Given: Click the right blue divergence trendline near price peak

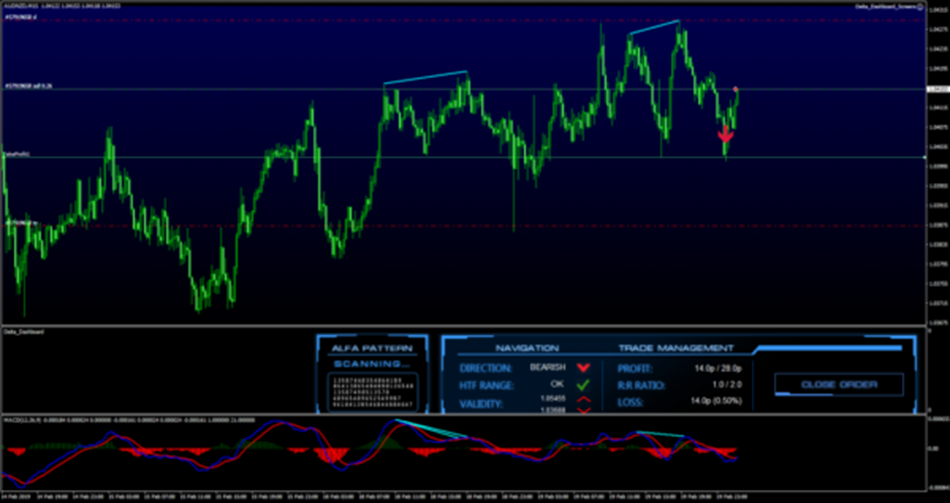Looking at the screenshot, I should tap(654, 27).
